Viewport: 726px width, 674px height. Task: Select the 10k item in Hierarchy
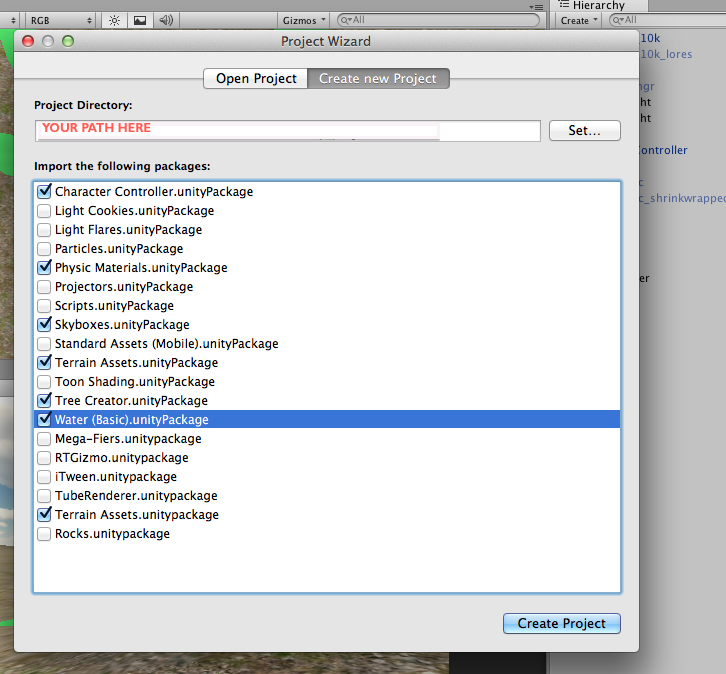pyautogui.click(x=650, y=38)
